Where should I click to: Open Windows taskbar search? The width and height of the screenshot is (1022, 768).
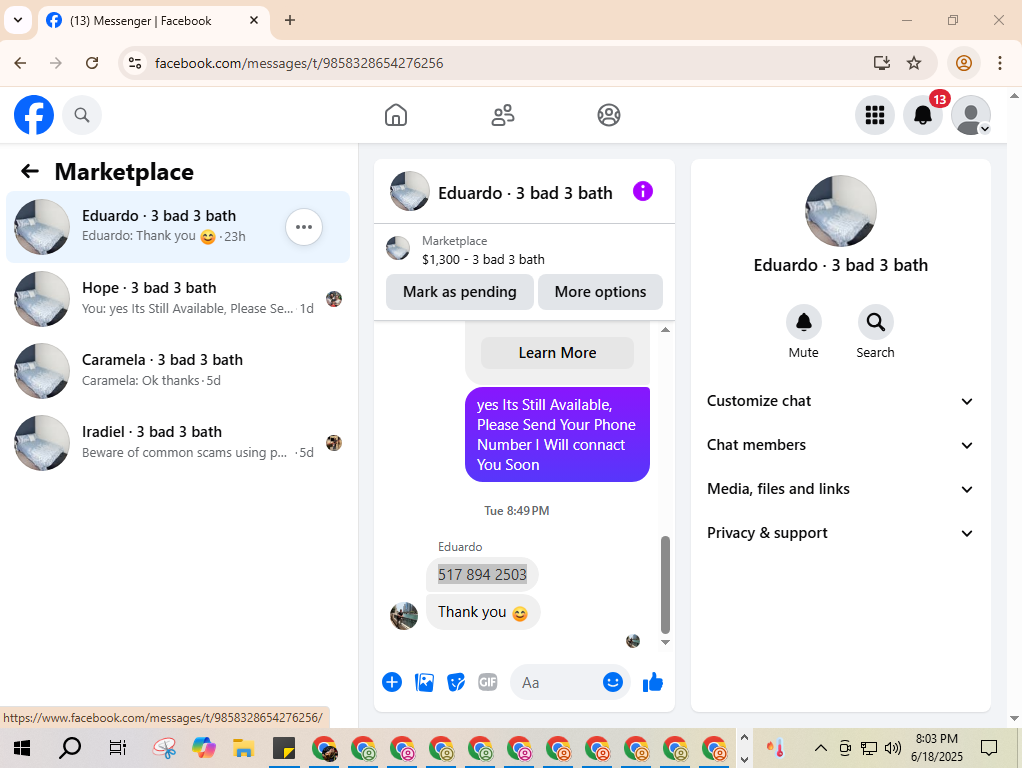(x=70, y=748)
